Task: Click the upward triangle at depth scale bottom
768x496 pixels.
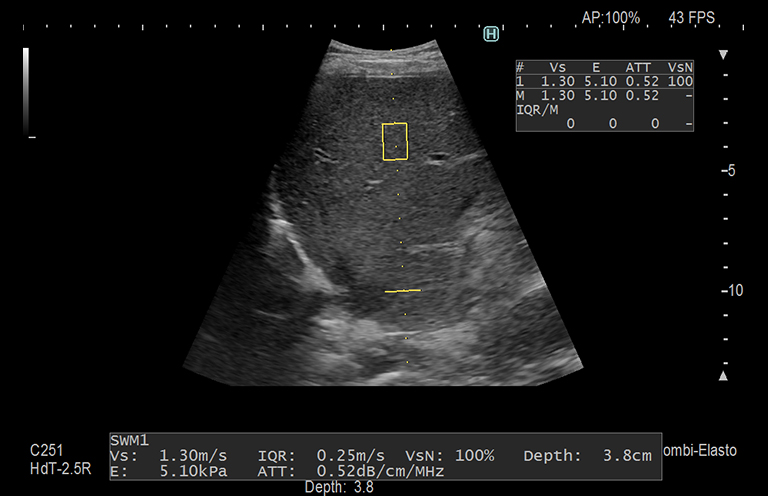Action: (724, 376)
